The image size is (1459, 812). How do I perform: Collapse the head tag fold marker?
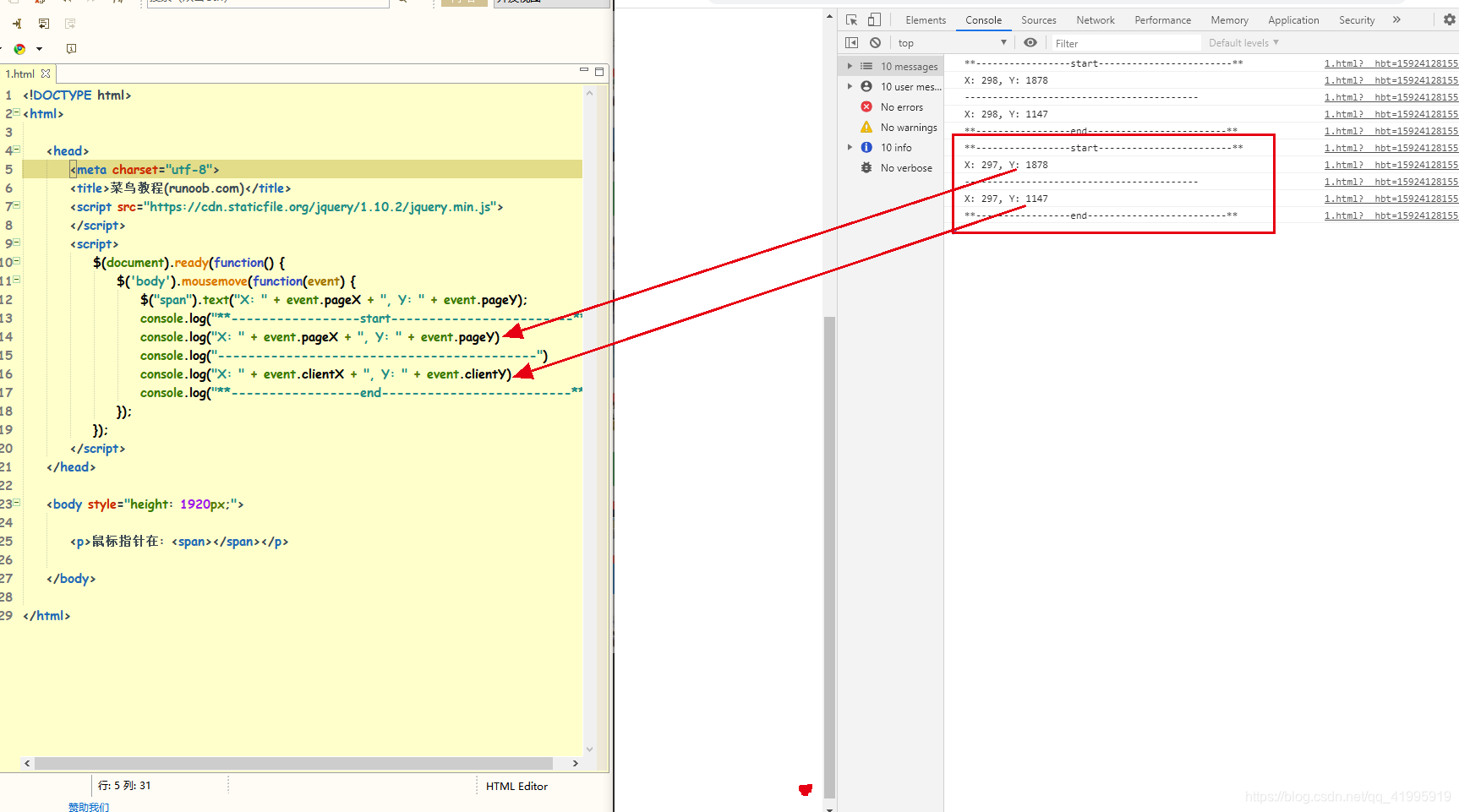pos(16,150)
